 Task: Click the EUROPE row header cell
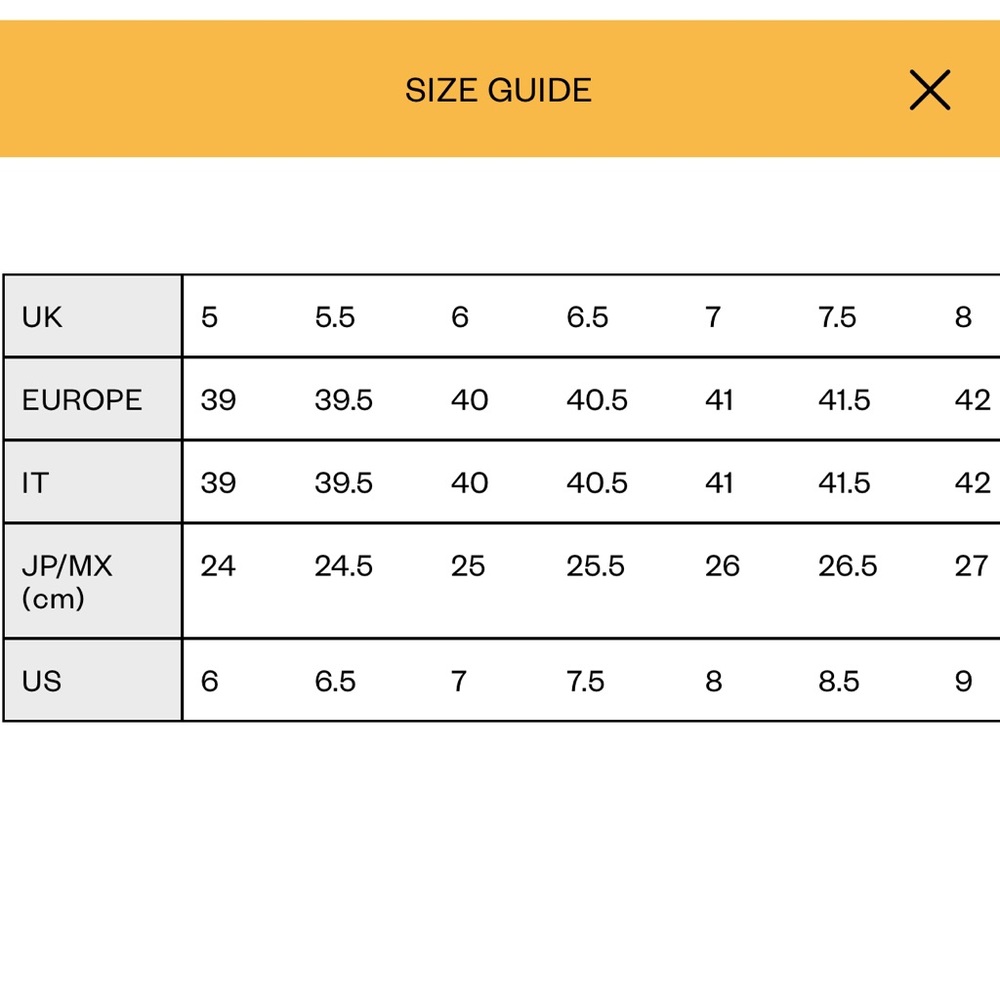pos(93,399)
